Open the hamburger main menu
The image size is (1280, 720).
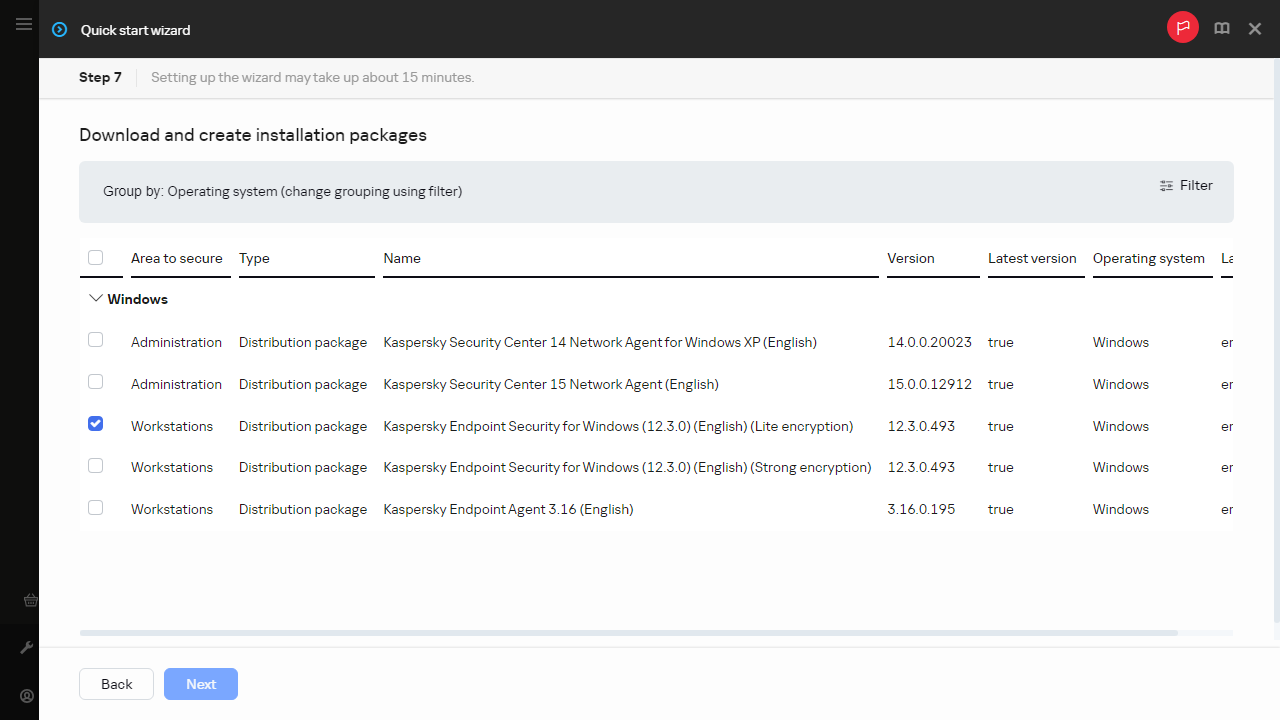[x=24, y=25]
